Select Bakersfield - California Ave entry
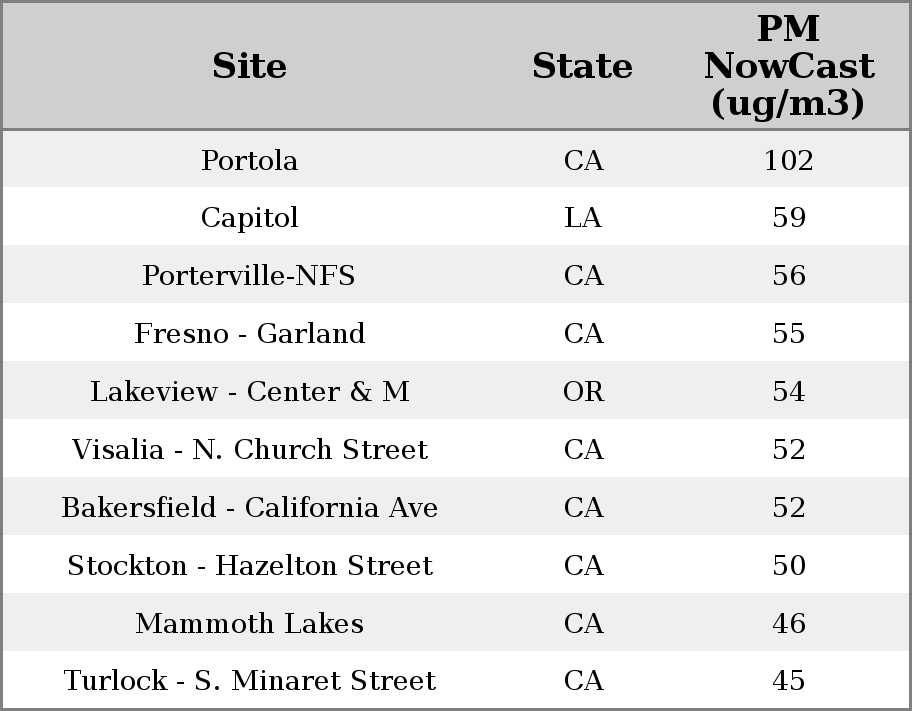 click(x=249, y=508)
